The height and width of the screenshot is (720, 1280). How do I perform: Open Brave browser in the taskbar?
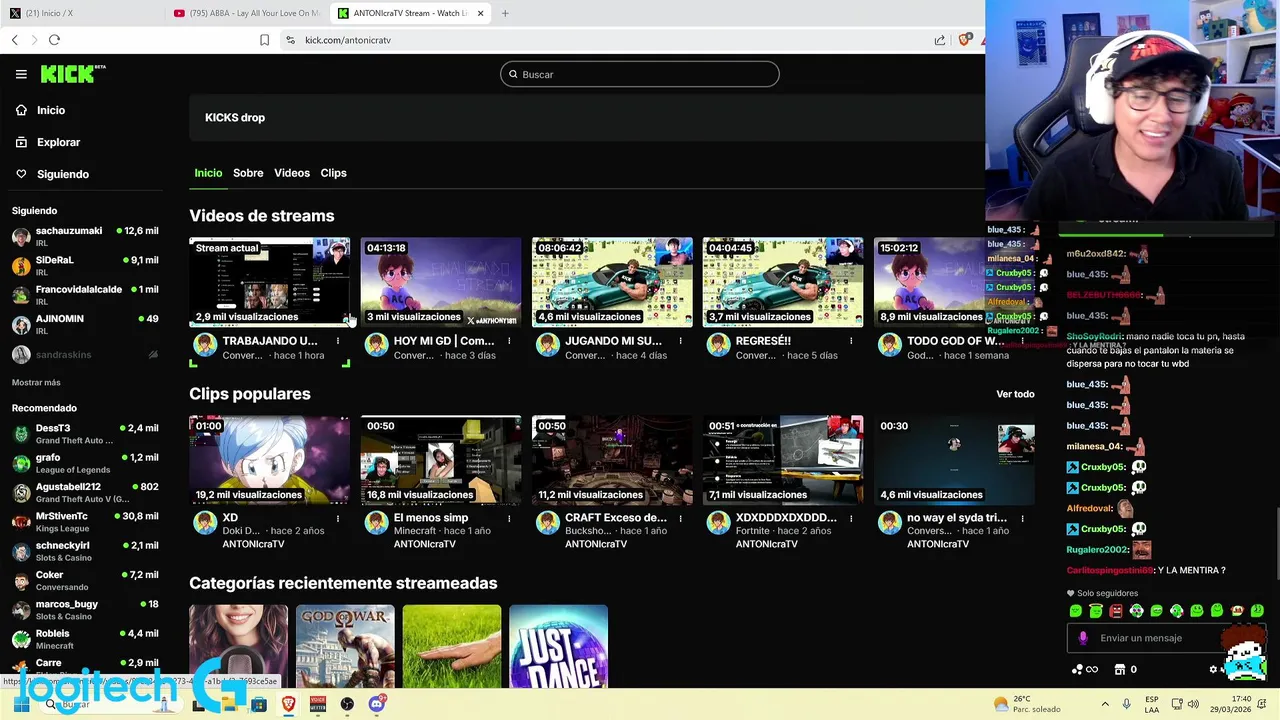click(289, 704)
